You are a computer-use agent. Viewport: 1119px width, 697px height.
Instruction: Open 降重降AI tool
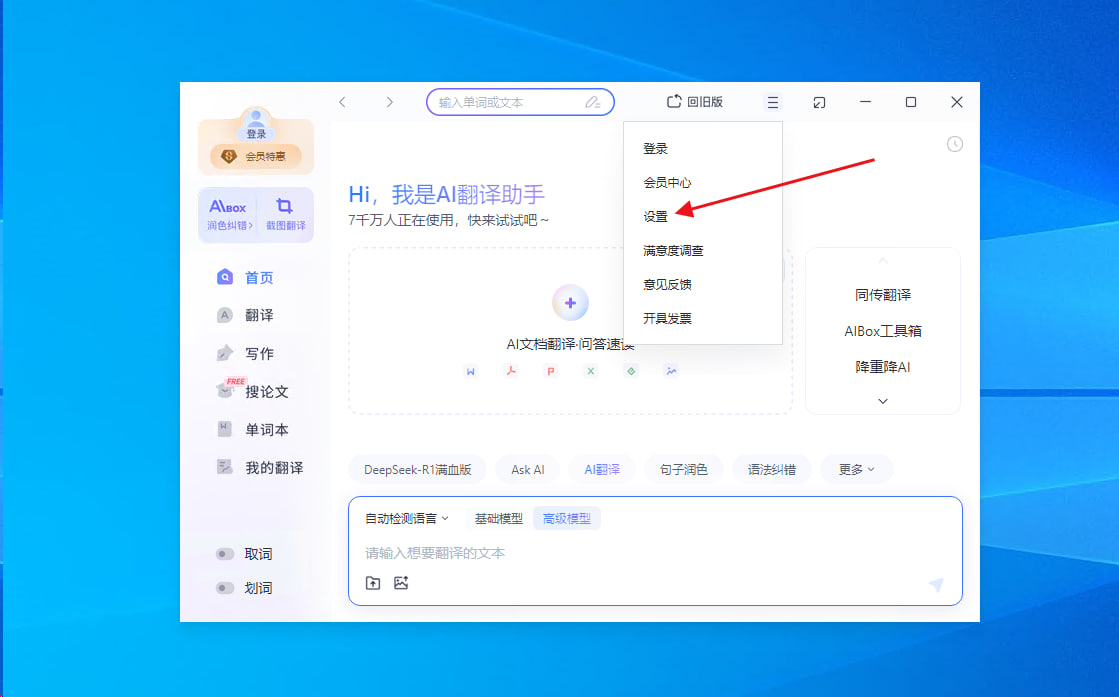(883, 367)
